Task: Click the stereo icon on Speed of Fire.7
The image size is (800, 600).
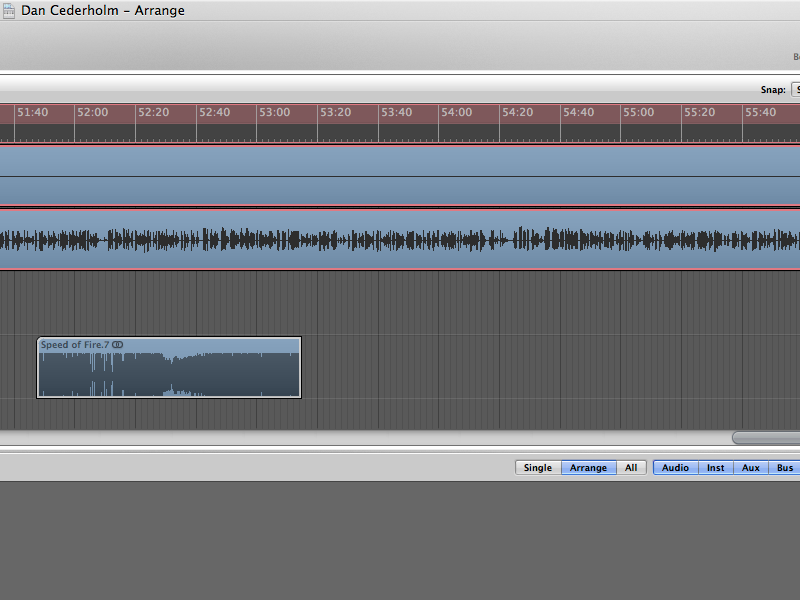Action: coord(118,345)
